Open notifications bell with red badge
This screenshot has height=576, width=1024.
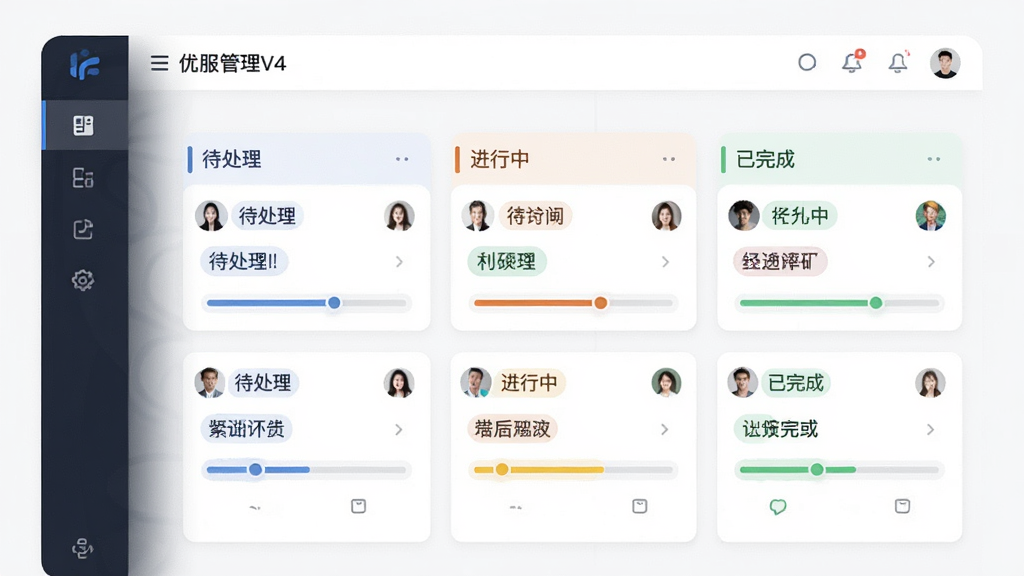point(852,62)
